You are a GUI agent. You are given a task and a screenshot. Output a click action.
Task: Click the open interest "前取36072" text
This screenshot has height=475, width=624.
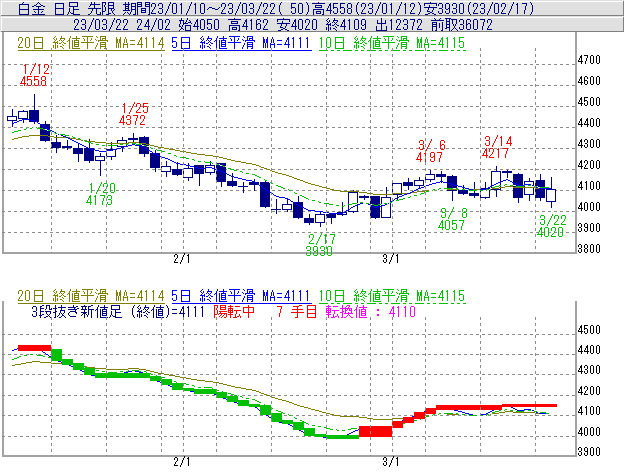tap(462, 25)
